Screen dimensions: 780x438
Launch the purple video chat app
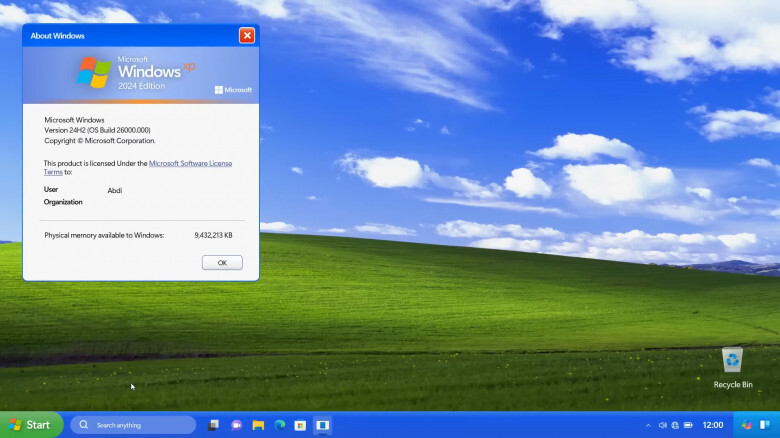tap(236, 425)
